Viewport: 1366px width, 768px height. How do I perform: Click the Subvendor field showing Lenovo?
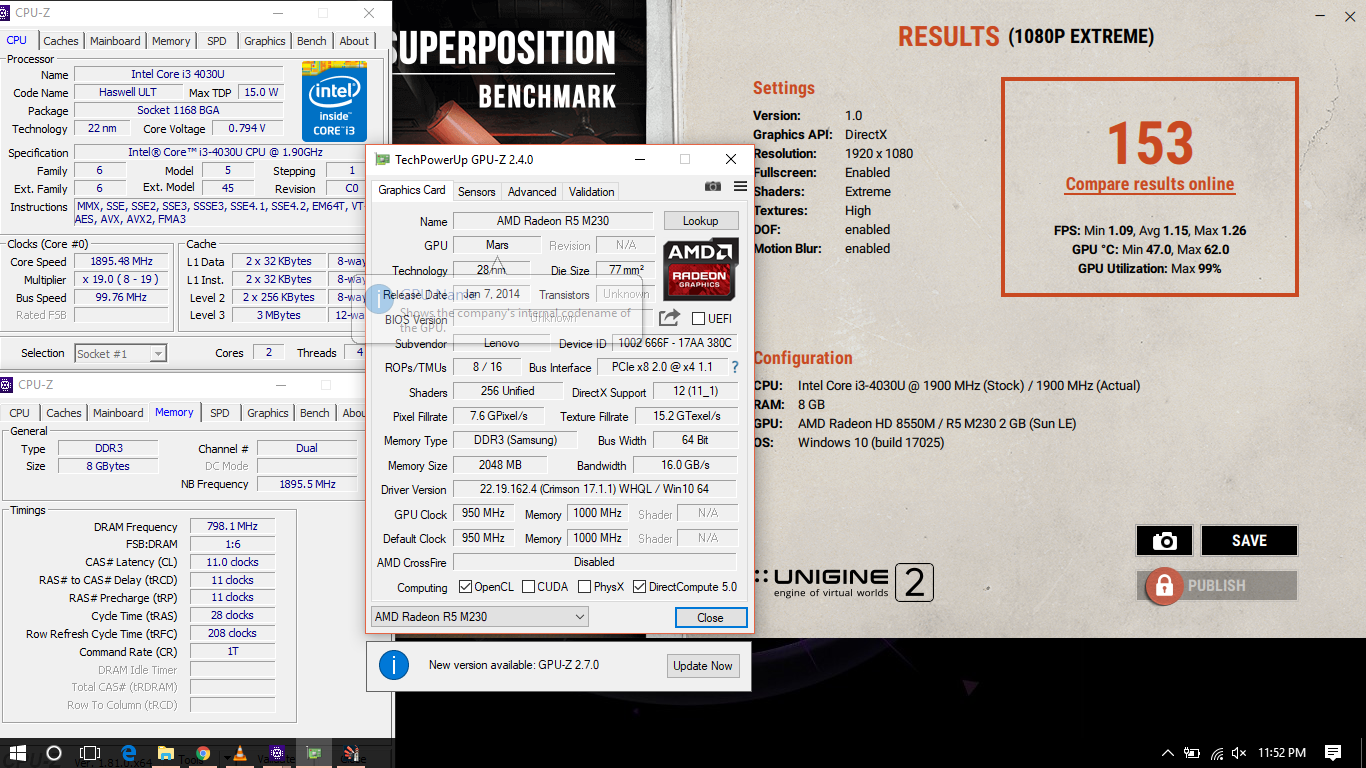(500, 343)
